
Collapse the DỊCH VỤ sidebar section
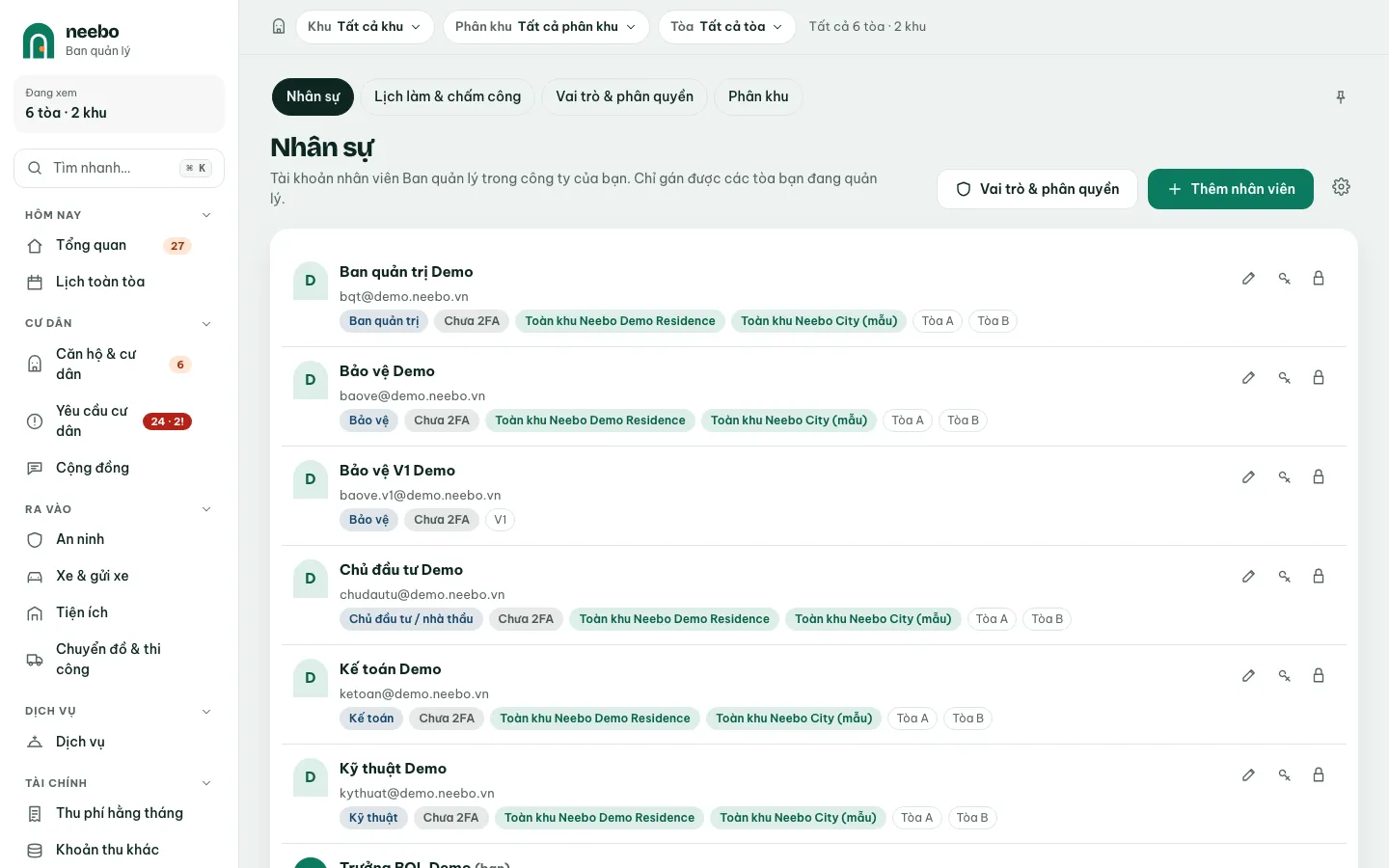(205, 712)
